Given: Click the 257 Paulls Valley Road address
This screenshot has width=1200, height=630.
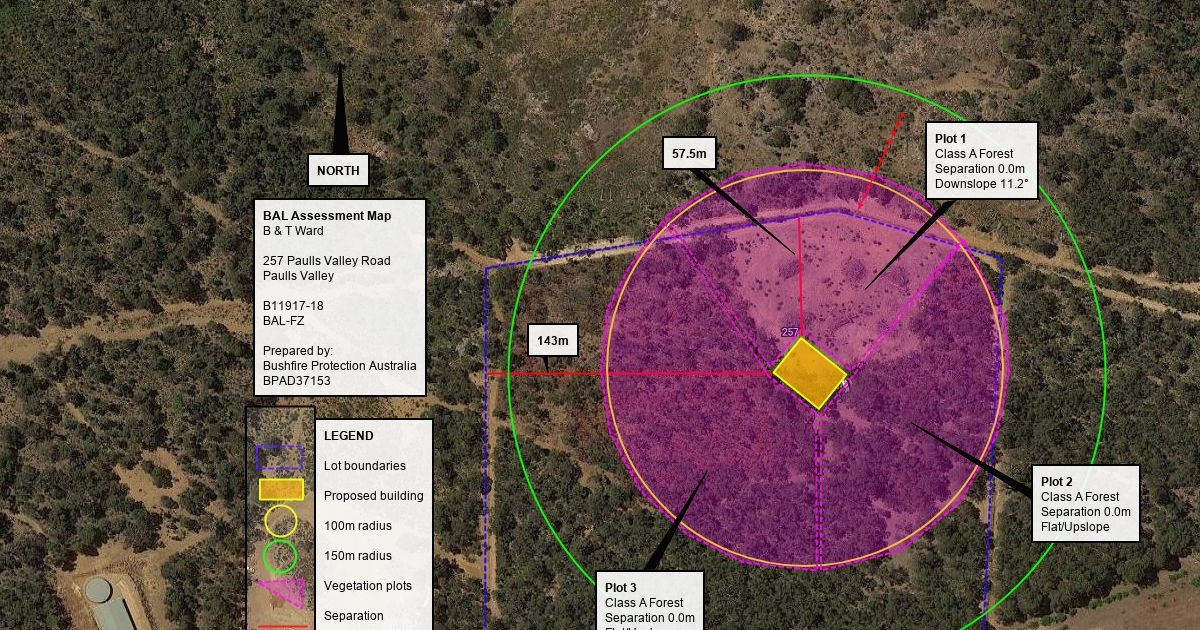Looking at the screenshot, I should click(x=326, y=261).
